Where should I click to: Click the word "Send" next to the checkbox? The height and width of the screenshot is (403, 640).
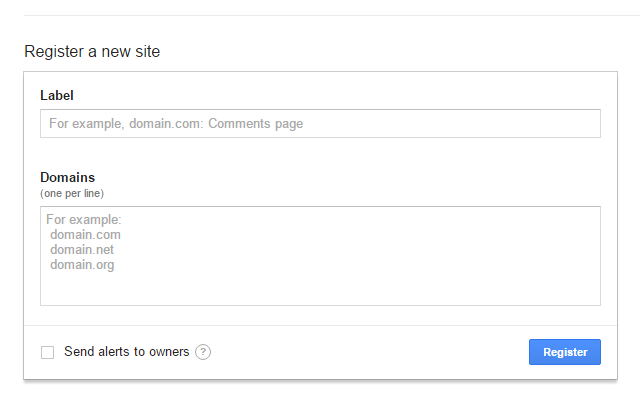click(x=79, y=352)
